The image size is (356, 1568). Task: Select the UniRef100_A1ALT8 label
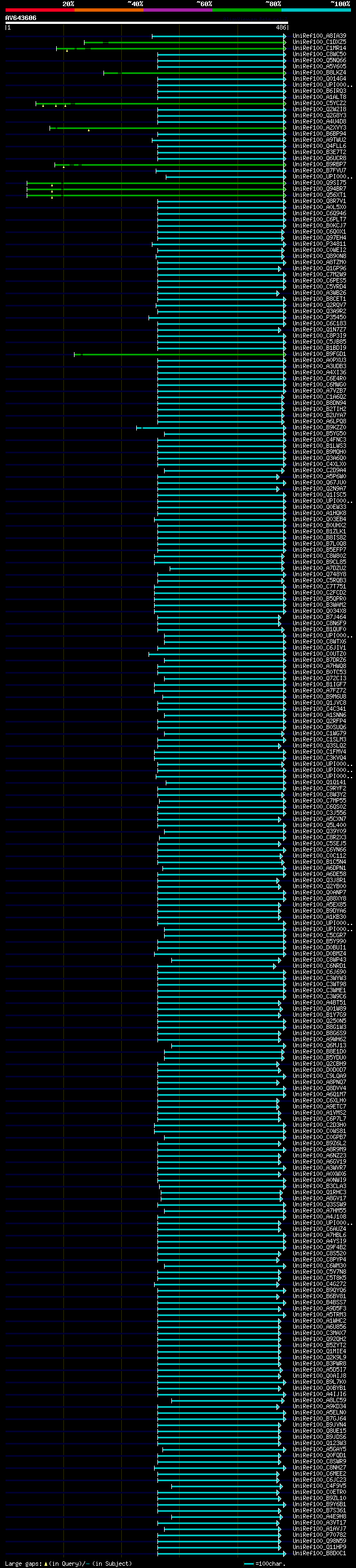319,97
